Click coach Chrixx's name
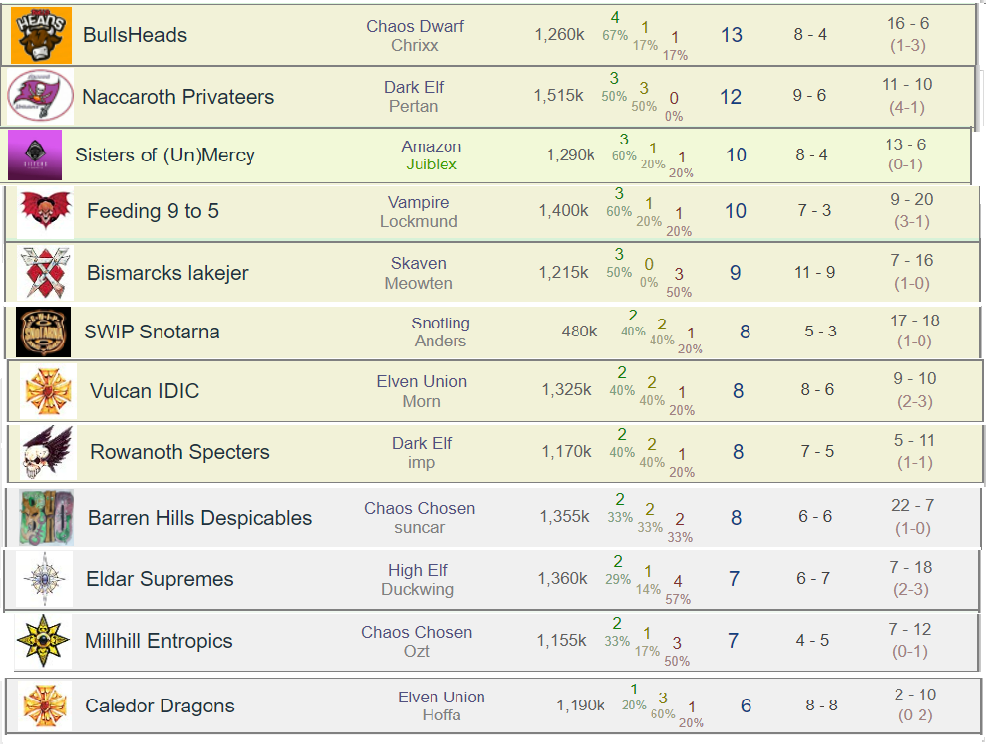The width and height of the screenshot is (986, 744). click(415, 45)
